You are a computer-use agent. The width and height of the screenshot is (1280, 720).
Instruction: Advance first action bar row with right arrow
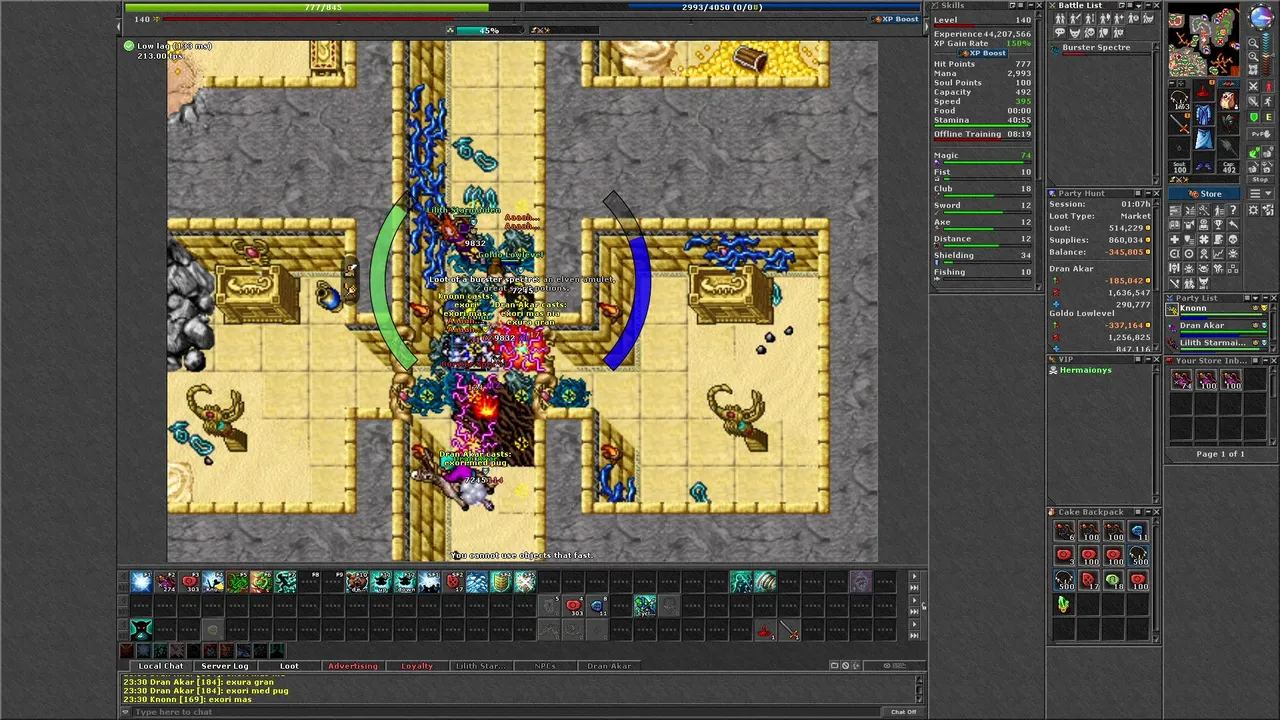(913, 576)
